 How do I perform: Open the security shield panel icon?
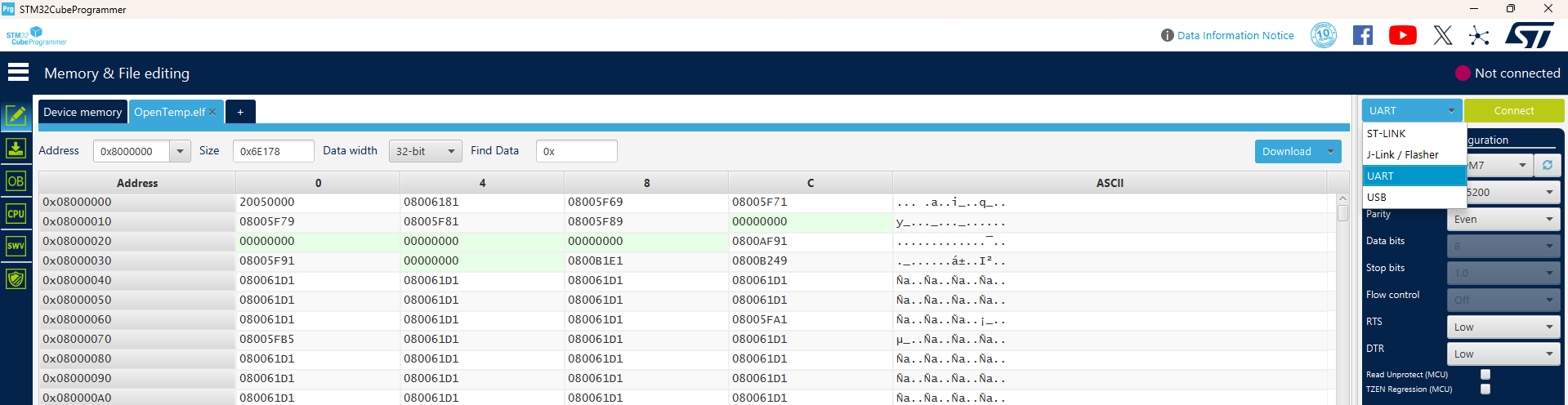coord(16,279)
